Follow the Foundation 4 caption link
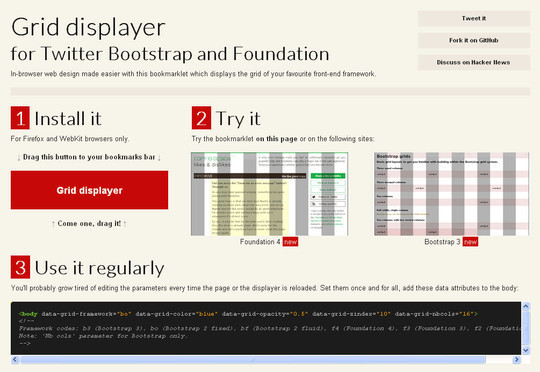540x372 pixels. pos(260,242)
